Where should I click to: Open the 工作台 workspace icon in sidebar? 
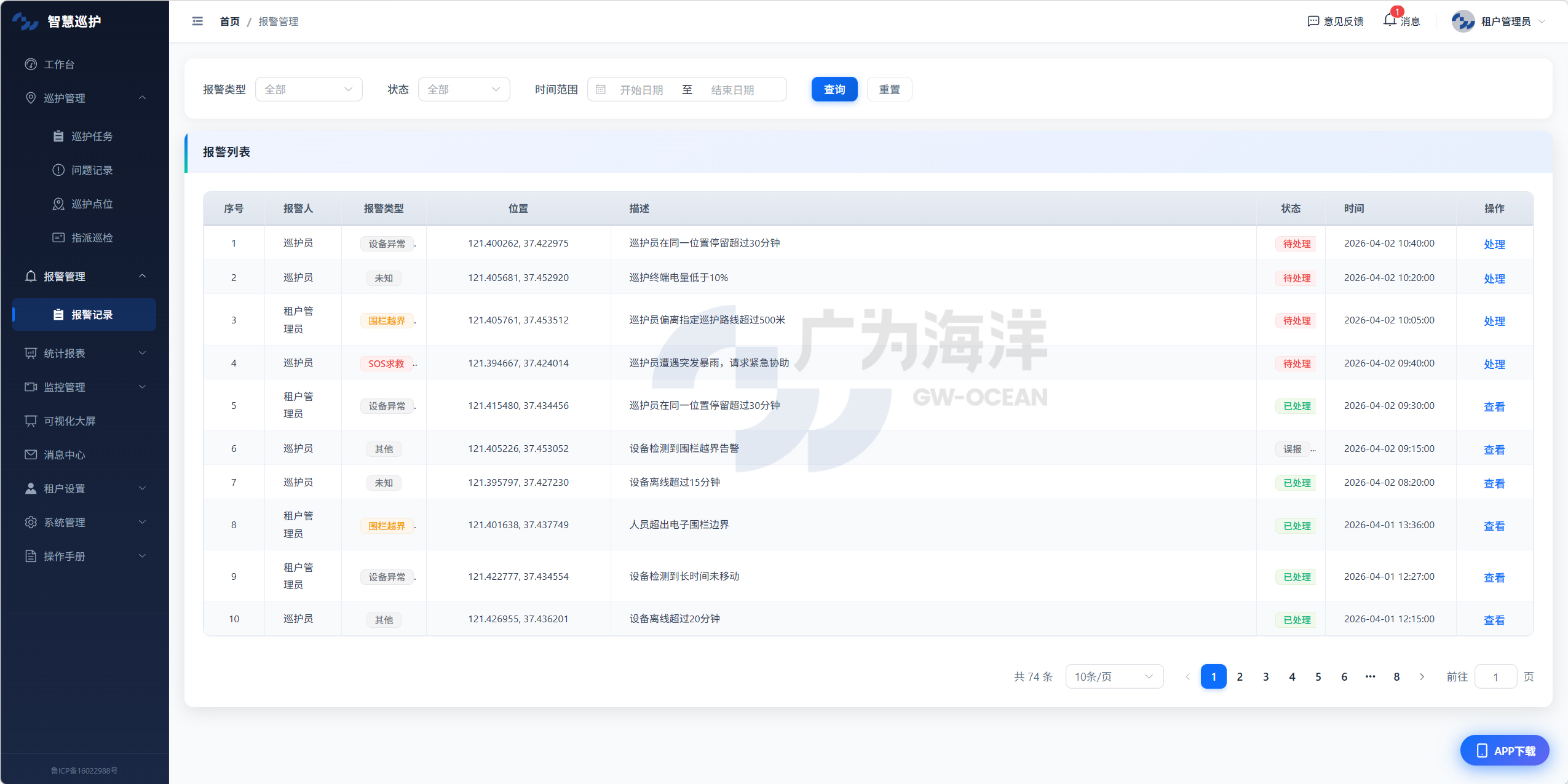(x=30, y=64)
